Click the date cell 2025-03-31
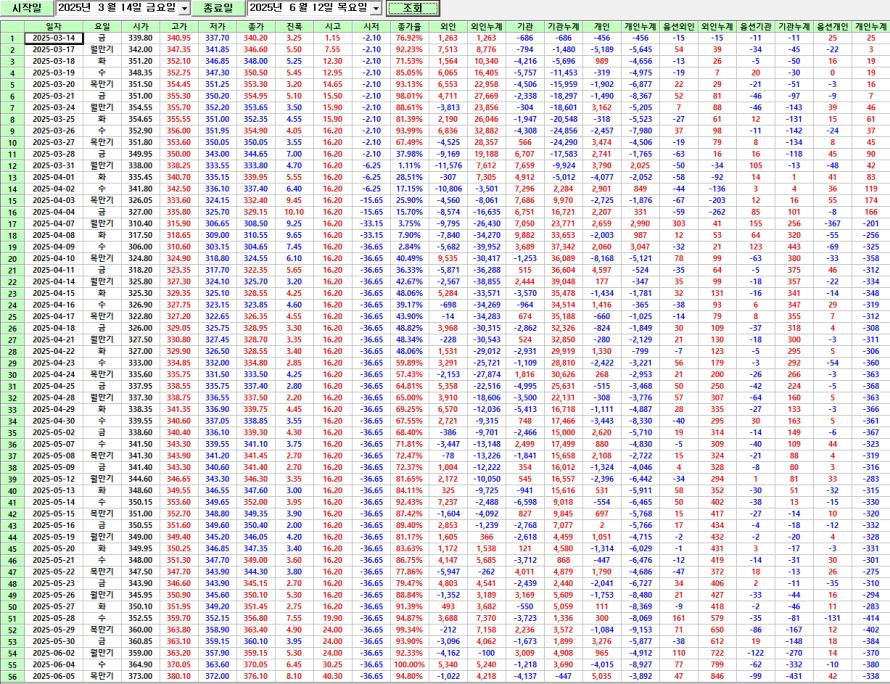890x684 pixels. (x=53, y=166)
